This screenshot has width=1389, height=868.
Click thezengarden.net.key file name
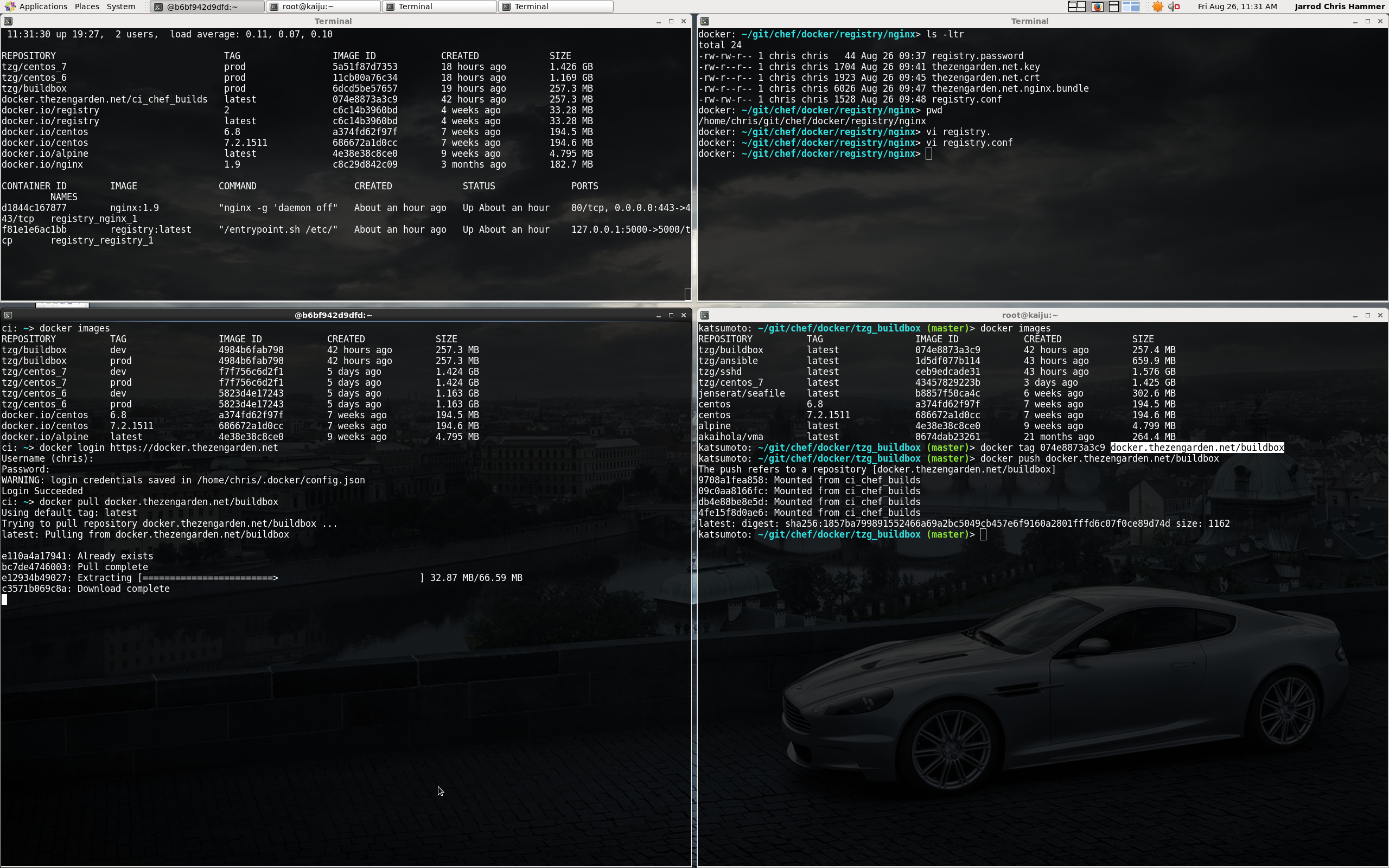(x=985, y=67)
